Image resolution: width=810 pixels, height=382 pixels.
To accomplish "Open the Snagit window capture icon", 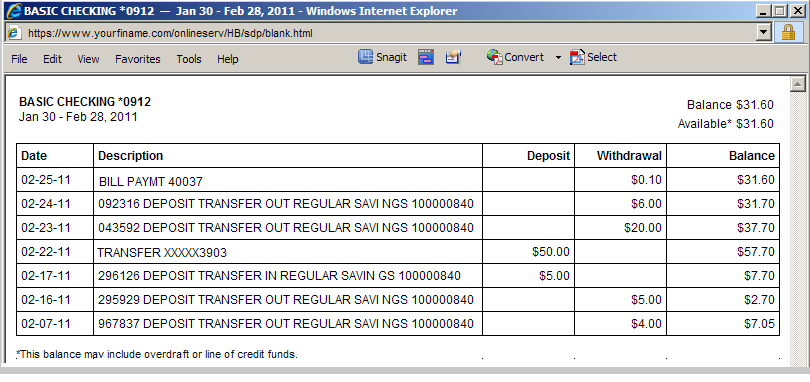I will pos(426,57).
